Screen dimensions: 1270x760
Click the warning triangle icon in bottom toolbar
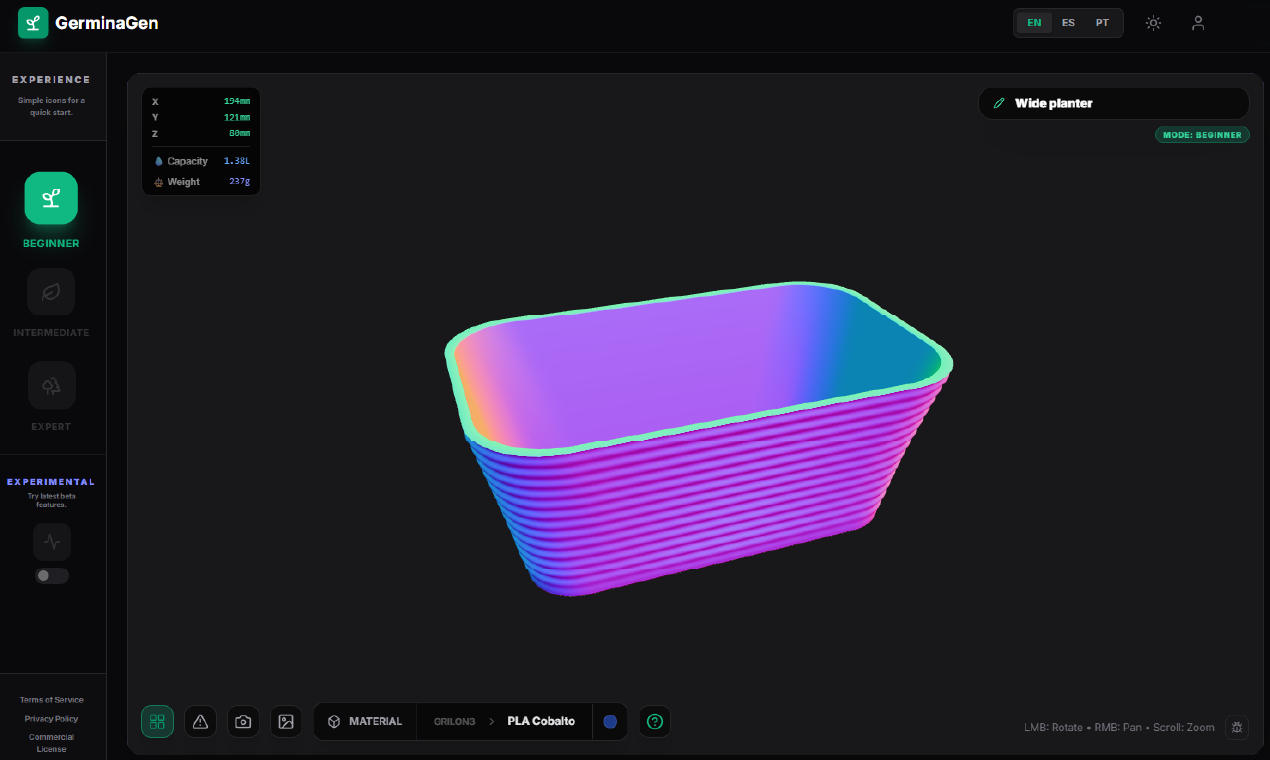click(x=200, y=721)
